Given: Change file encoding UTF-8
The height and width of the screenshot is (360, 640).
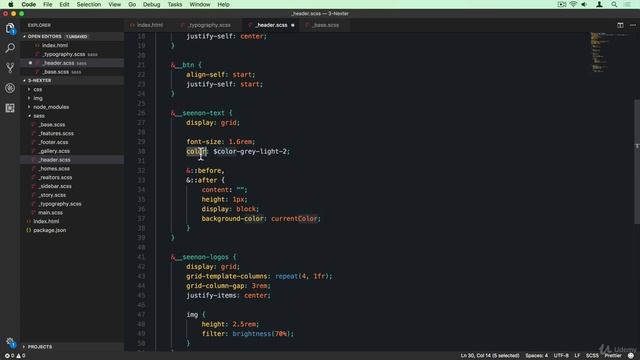Looking at the screenshot, I should [561, 356].
